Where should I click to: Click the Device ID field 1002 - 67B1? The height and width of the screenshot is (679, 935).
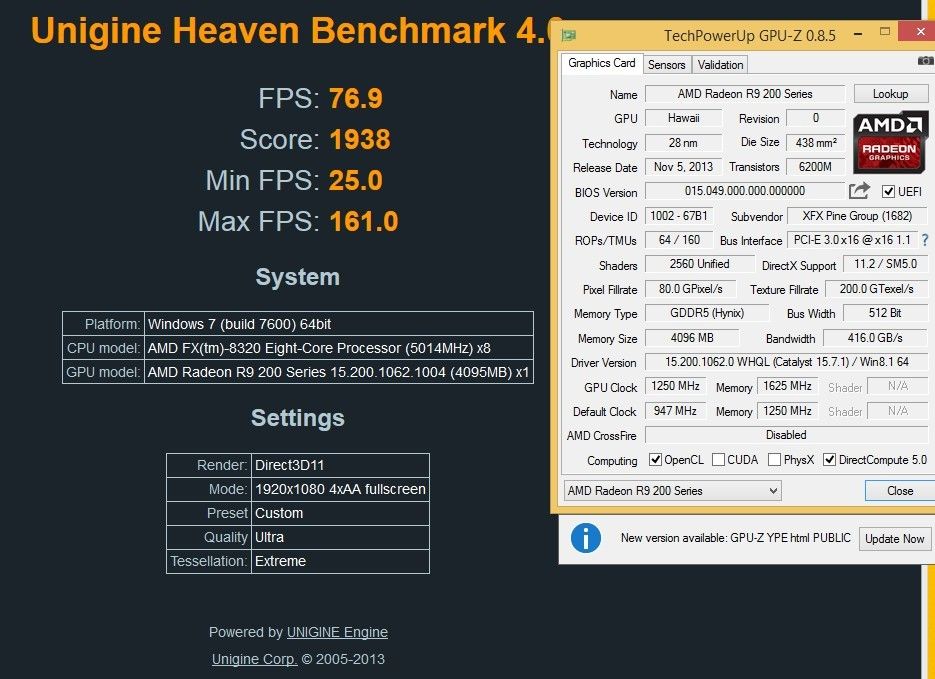click(679, 216)
